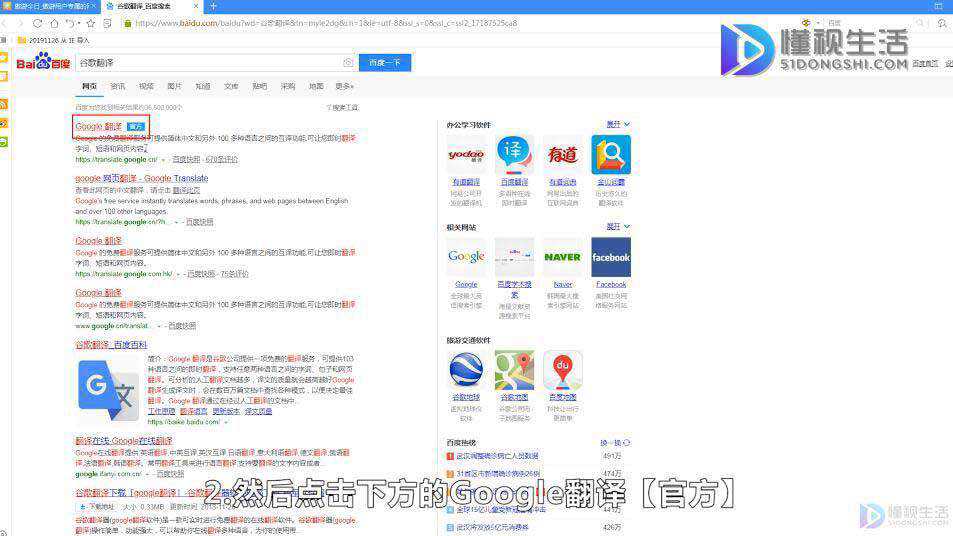Click the Baidu Maps red pin icon
Viewport: 953px width, 536px height.
click(x=563, y=370)
